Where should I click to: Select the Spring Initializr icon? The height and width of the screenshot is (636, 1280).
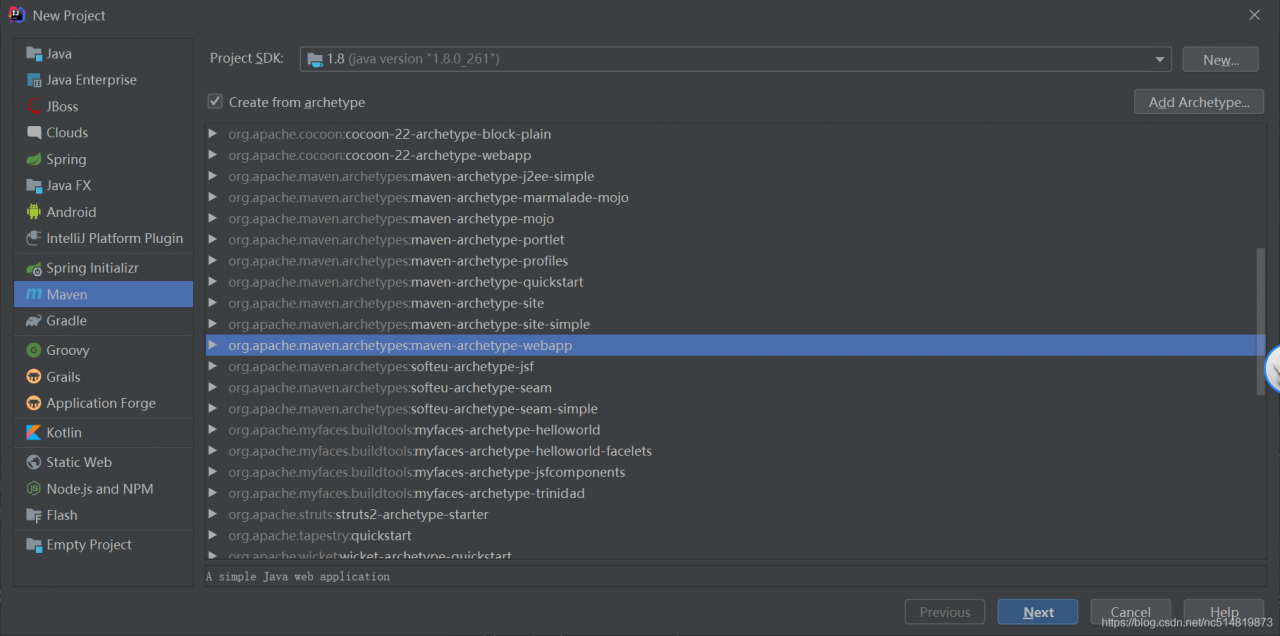(x=34, y=268)
